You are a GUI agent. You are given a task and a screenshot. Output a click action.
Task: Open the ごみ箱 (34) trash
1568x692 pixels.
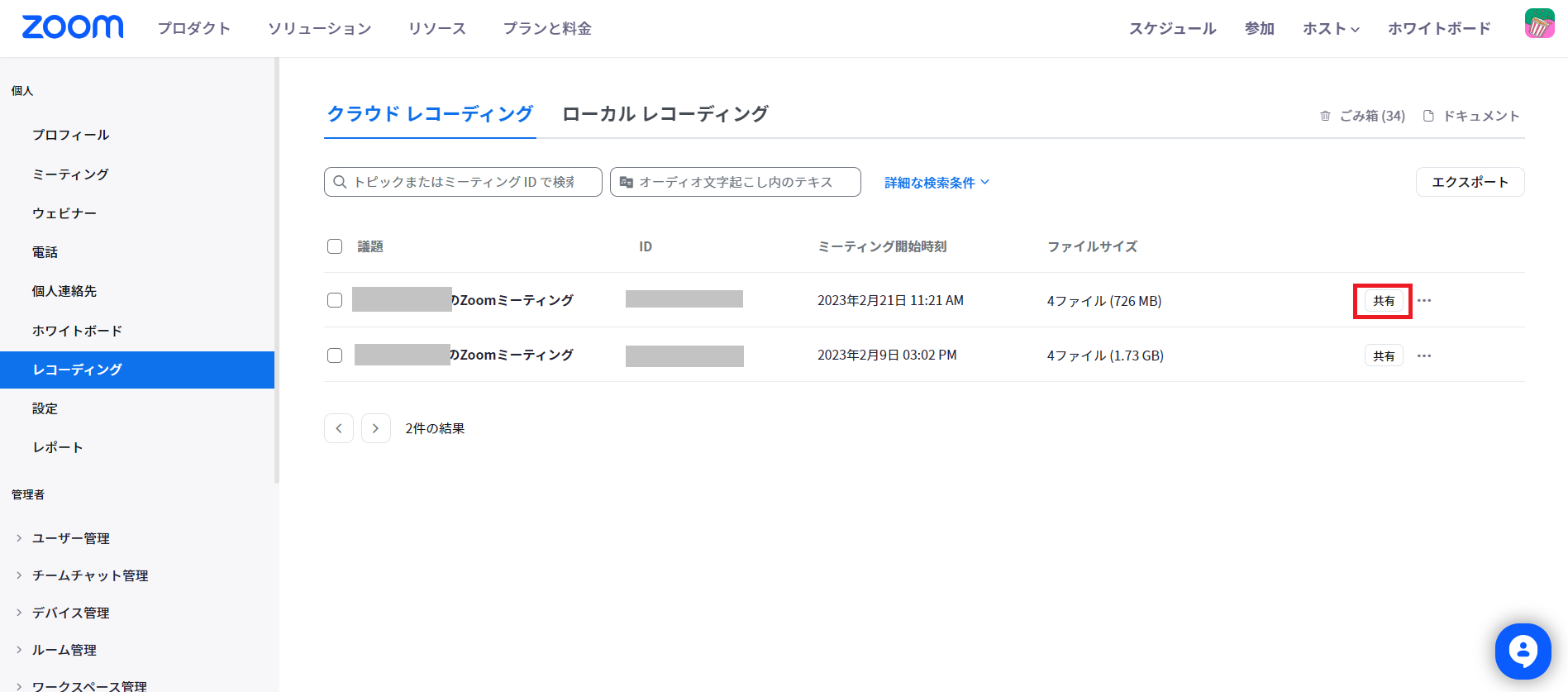(1363, 116)
